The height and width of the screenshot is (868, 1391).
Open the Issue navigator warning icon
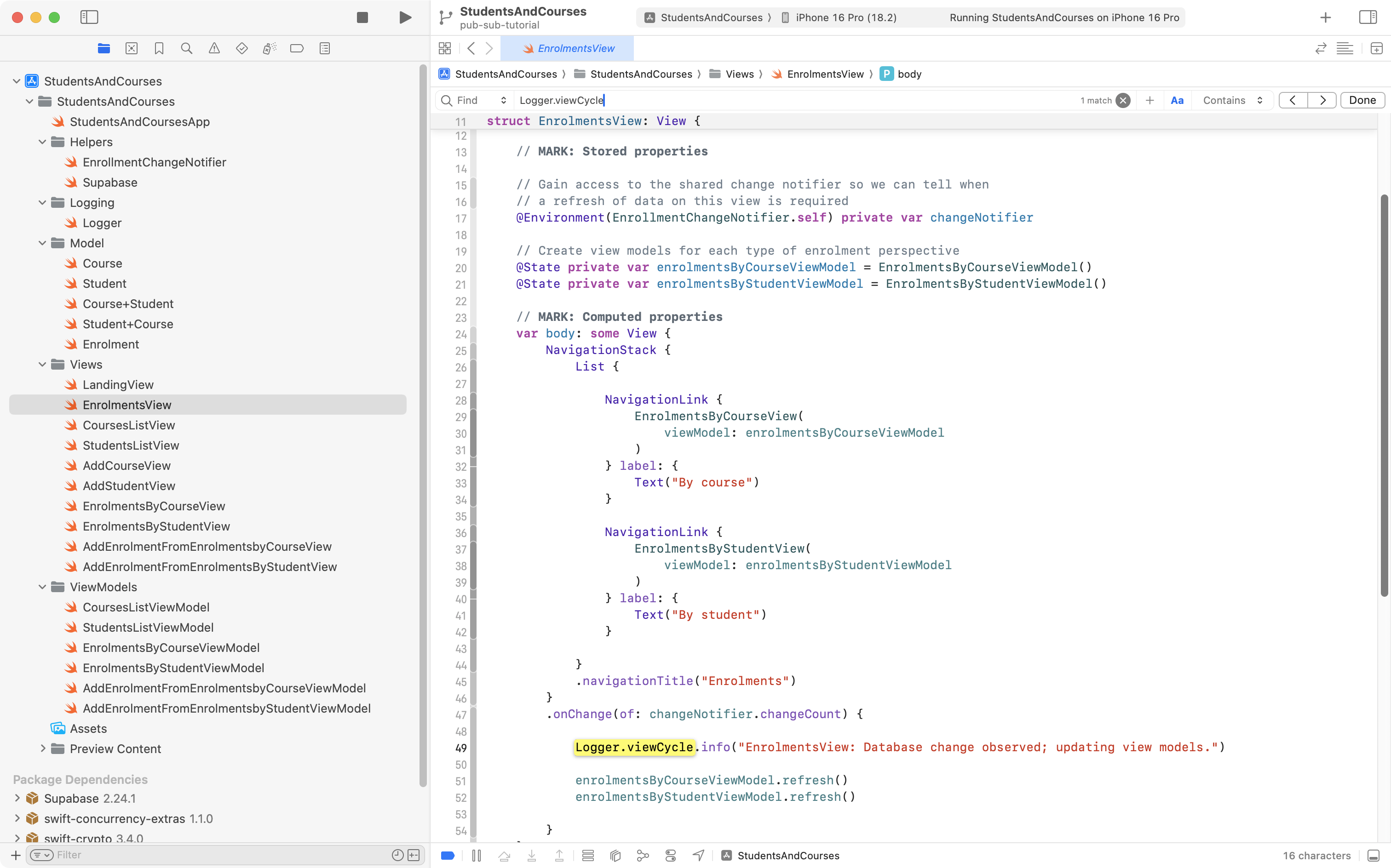214,48
